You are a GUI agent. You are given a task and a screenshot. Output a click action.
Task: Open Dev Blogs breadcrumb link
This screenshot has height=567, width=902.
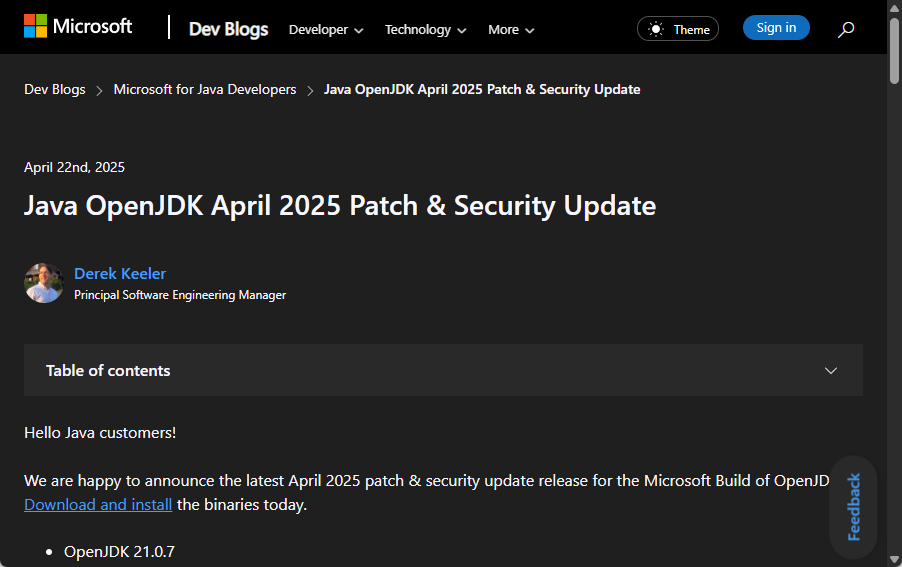55,89
